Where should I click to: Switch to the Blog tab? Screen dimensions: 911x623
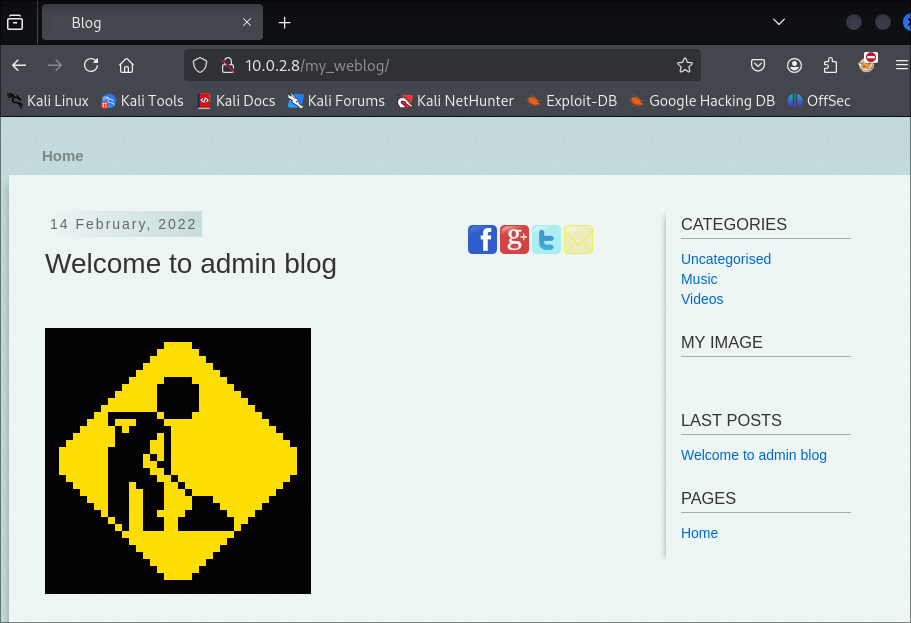pyautogui.click(x=140, y=21)
